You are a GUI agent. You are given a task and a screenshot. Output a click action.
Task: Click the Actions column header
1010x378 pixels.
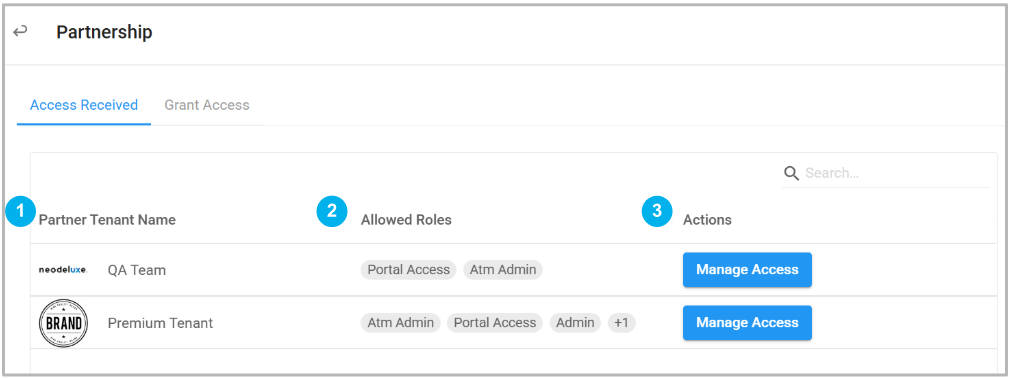(707, 220)
